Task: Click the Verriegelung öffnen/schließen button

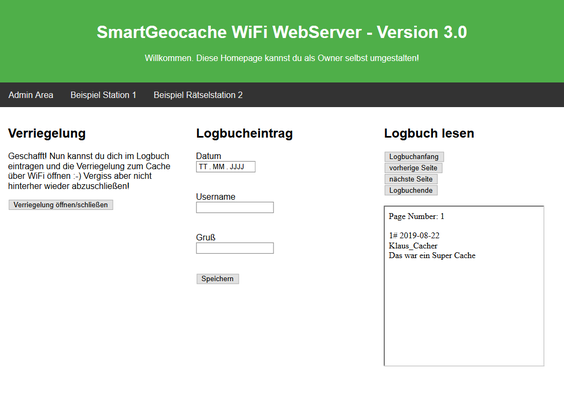Action: click(61, 205)
